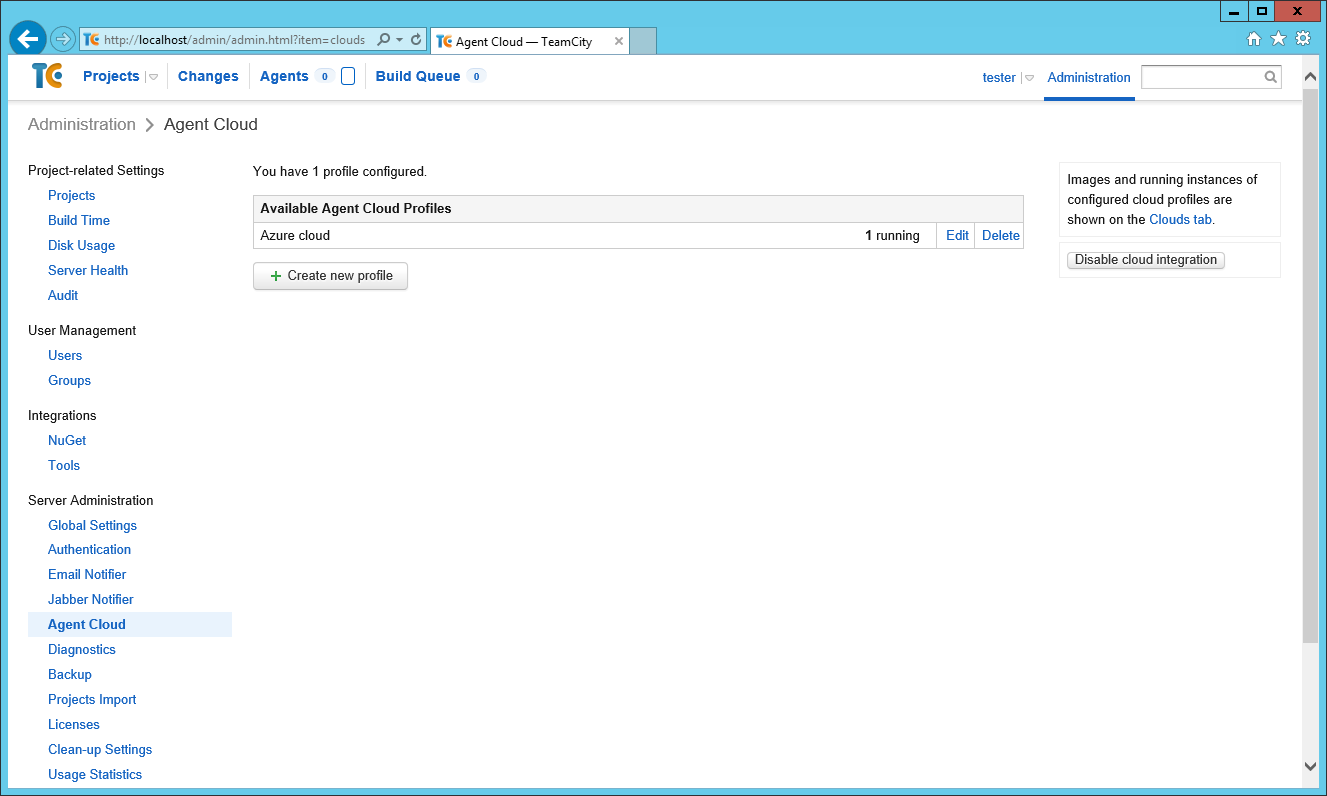The image size is (1327, 796).
Task: Click the browser forward arrow
Action: pos(62,40)
